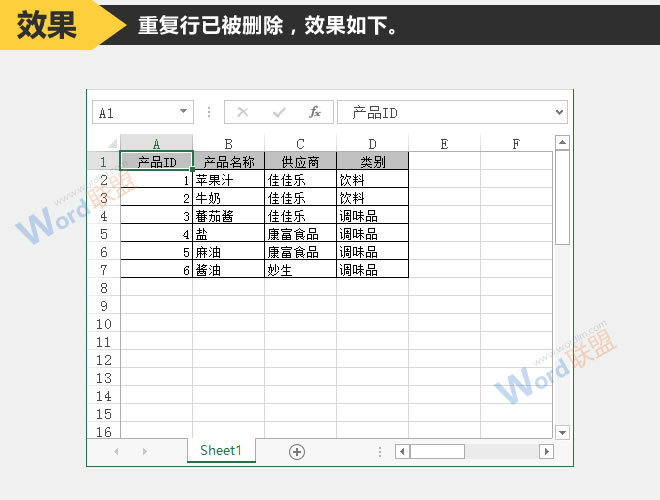Click the next sheet navigation arrow
Screen dimensions: 660x500
[144, 452]
